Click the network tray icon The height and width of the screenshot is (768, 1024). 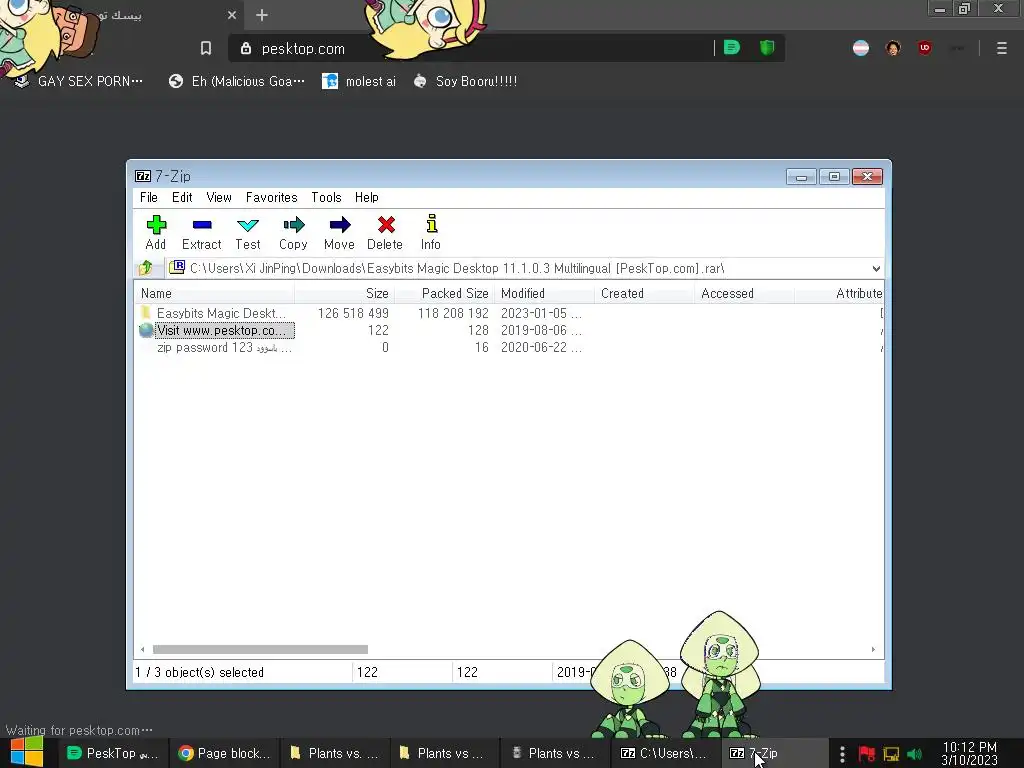891,754
